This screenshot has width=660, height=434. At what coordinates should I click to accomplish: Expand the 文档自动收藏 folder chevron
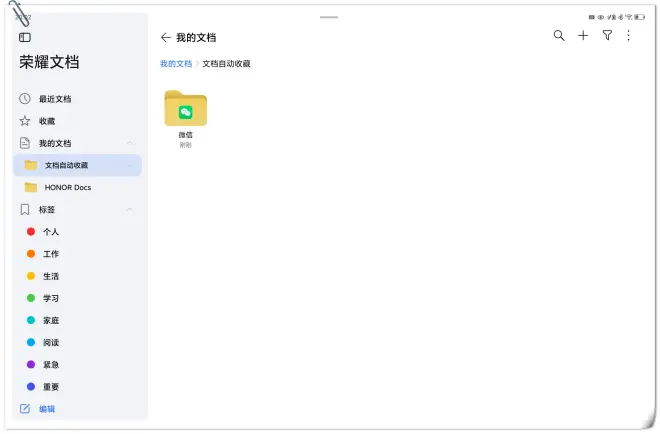pyautogui.click(x=130, y=166)
